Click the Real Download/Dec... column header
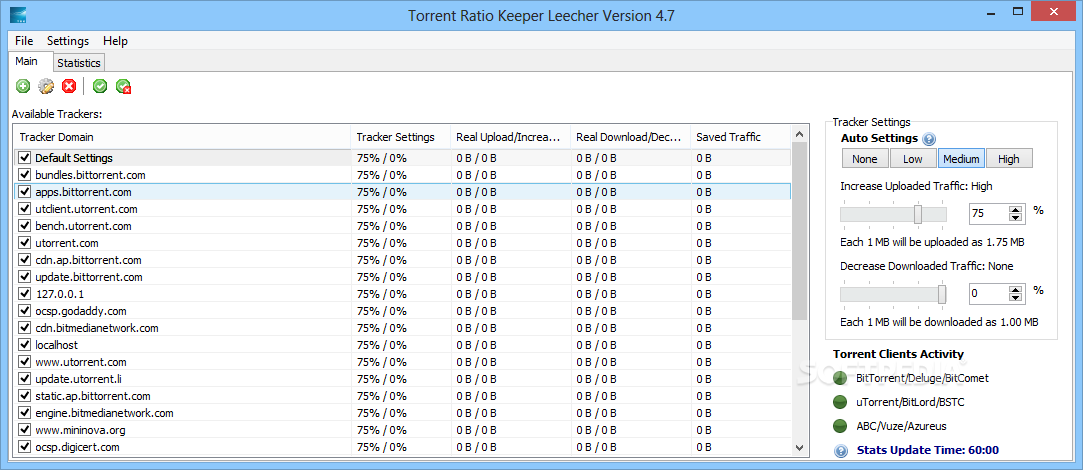The height and width of the screenshot is (470, 1083). pos(631,137)
